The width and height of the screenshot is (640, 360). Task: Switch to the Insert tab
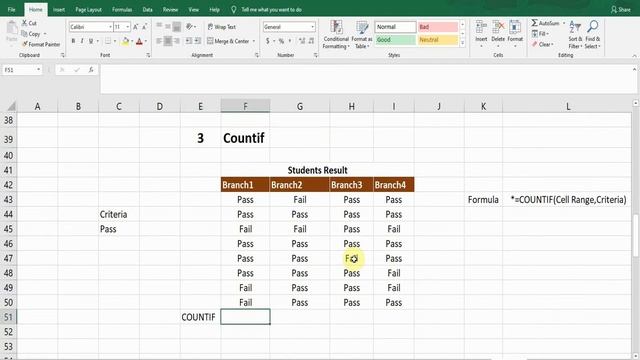click(59, 9)
